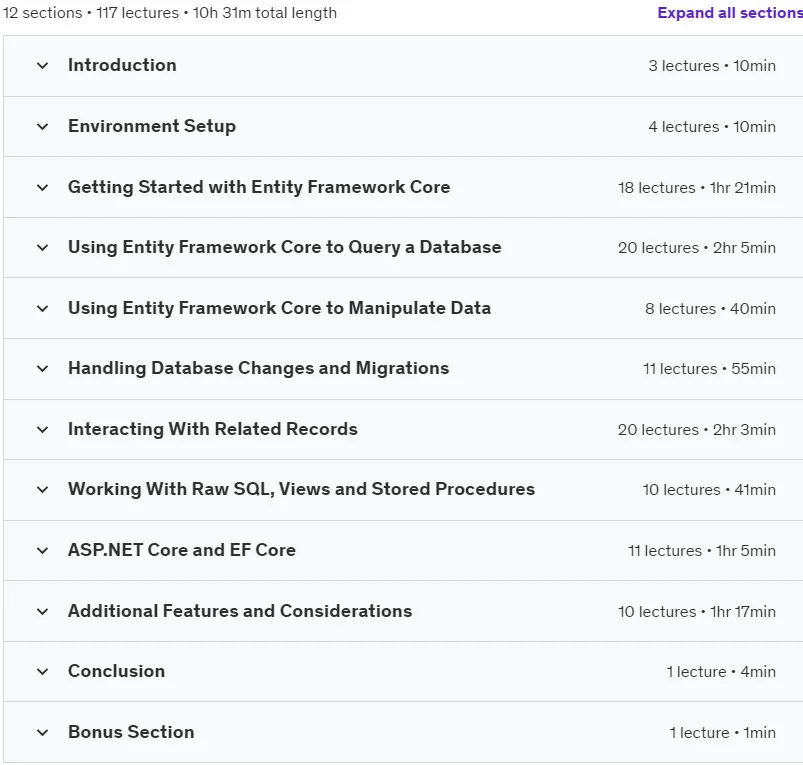Image resolution: width=803 pixels, height=765 pixels.
Task: Open the Environment Setup section title
Action: coord(152,126)
